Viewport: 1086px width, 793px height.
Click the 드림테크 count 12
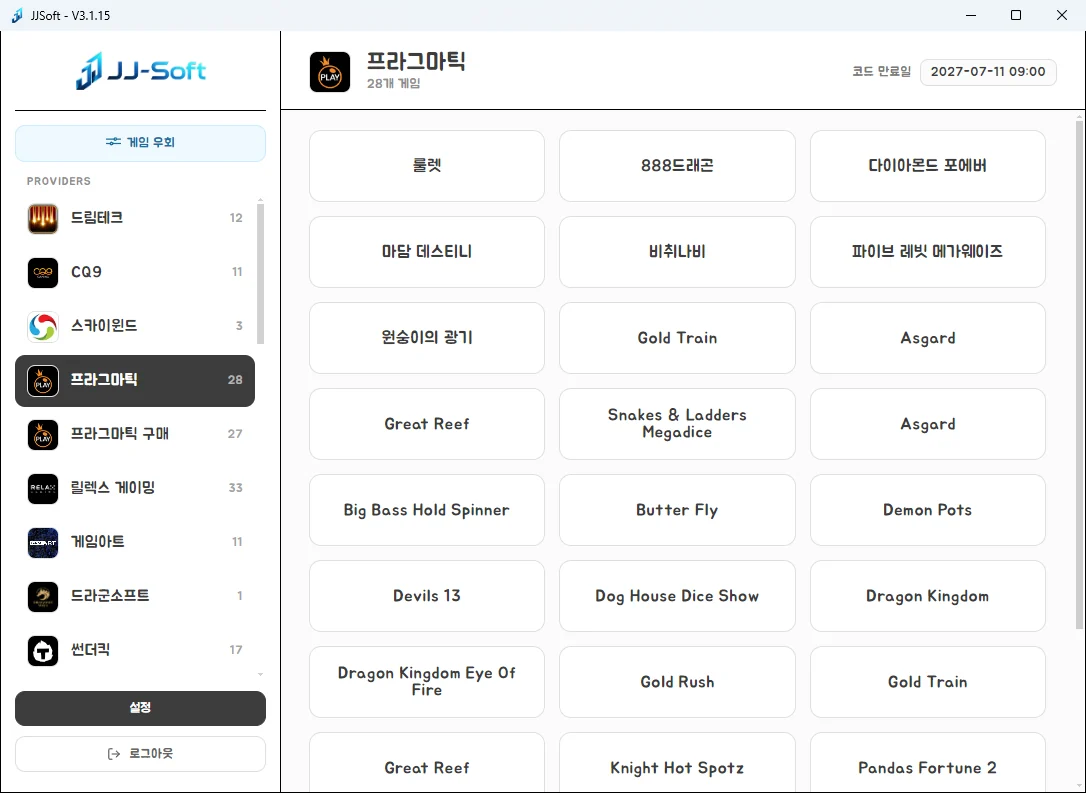[236, 218]
